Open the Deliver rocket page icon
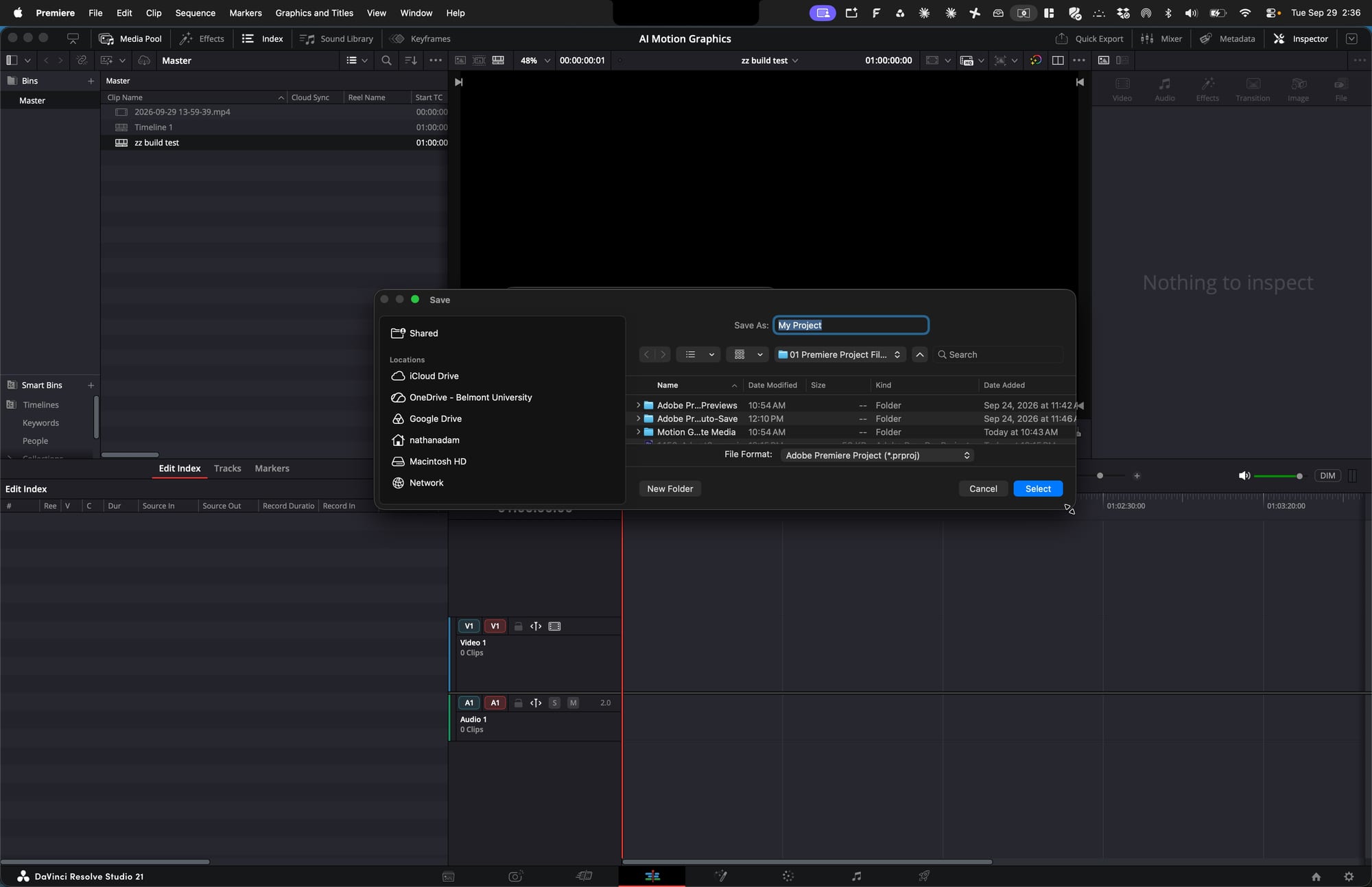The width and height of the screenshot is (1372, 887). click(x=924, y=876)
